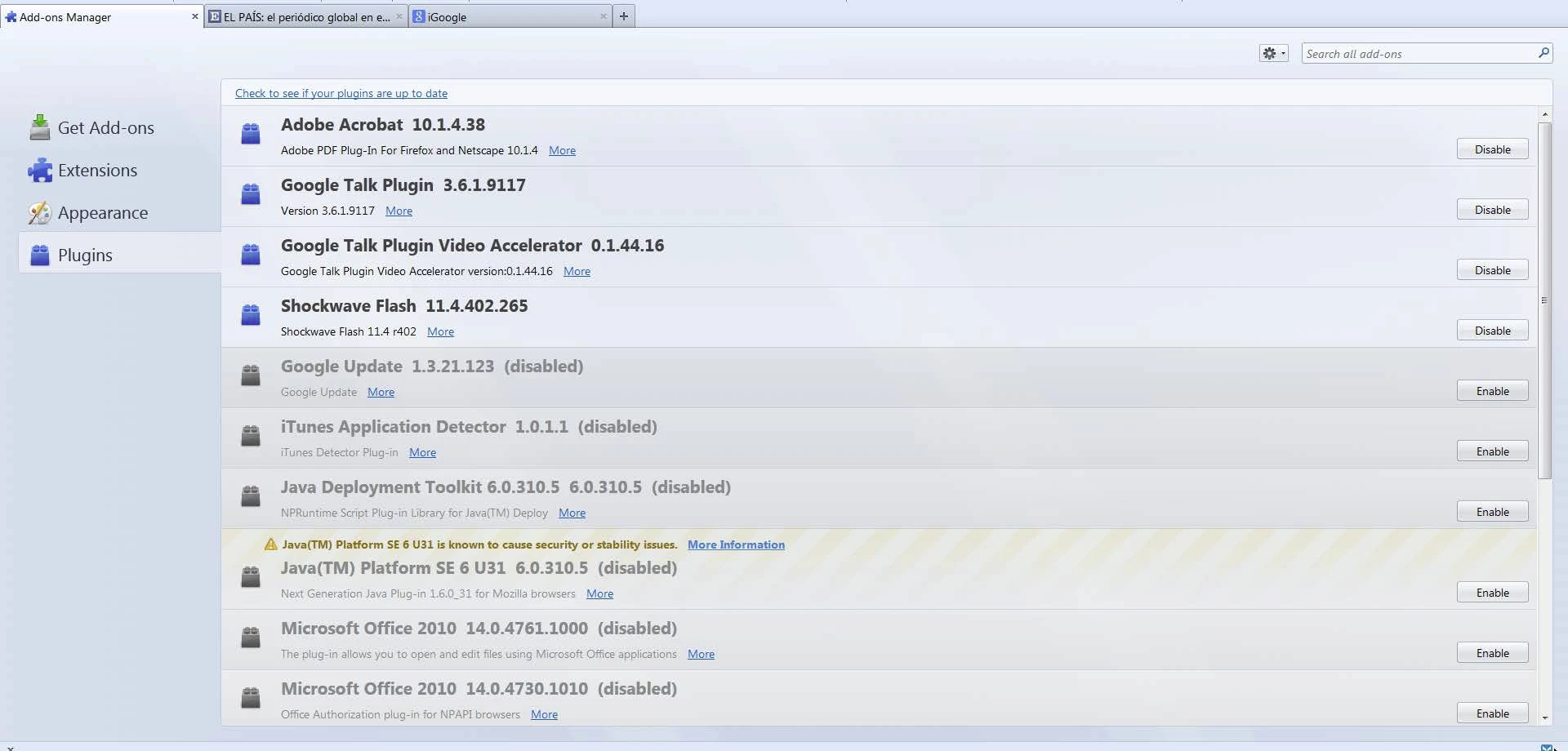1568x751 pixels.
Task: Select the Adobe Acrobat 10.1.4.38 title
Action: [x=383, y=125]
